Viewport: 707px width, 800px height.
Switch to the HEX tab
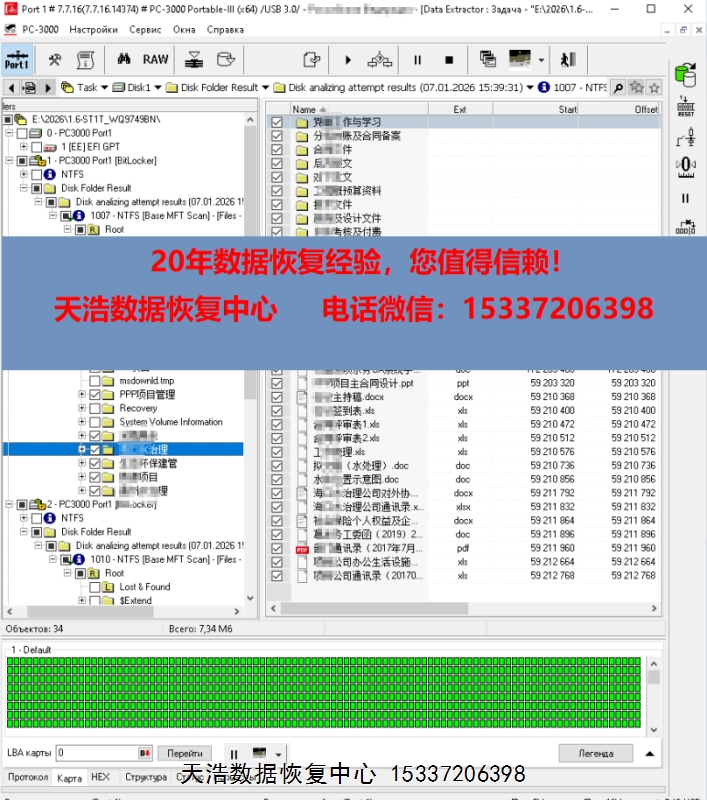[100, 777]
